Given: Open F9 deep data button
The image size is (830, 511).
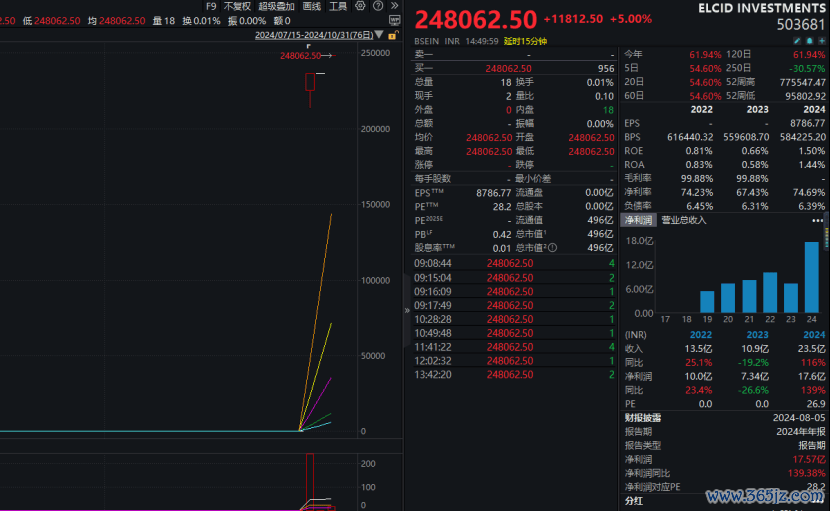Looking at the screenshot, I should pyautogui.click(x=211, y=6).
